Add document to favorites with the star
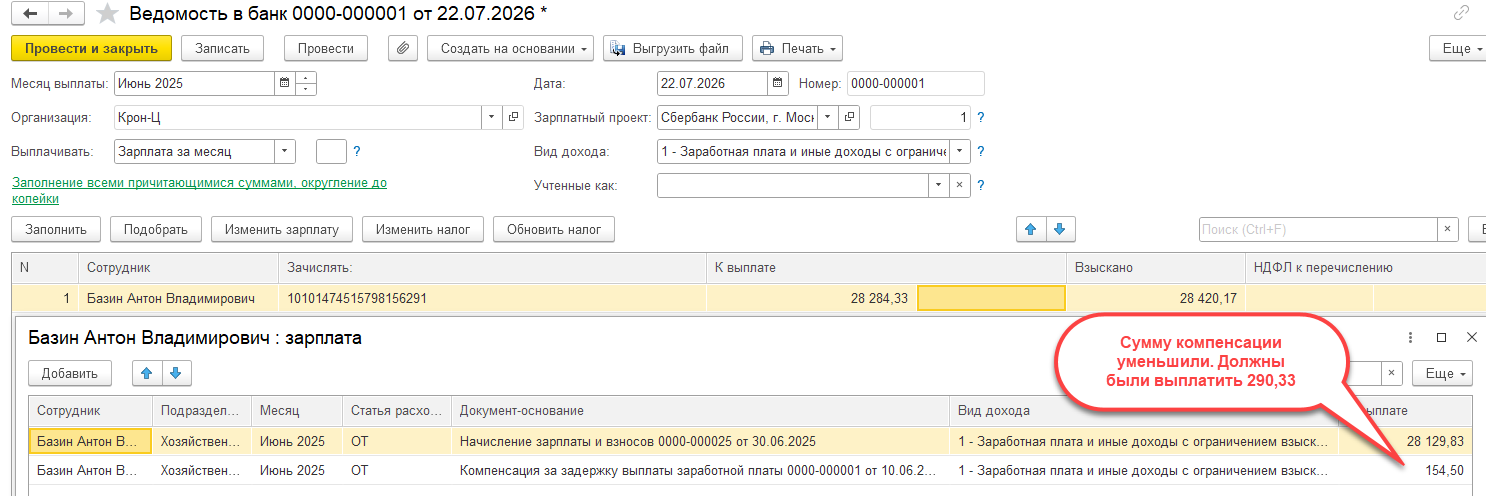This screenshot has height=496, width=1486. coord(108,14)
